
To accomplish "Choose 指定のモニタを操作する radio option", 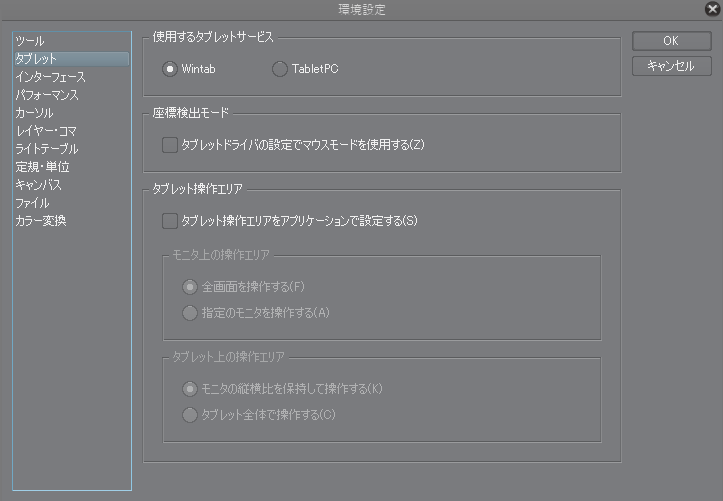I will tap(190, 313).
